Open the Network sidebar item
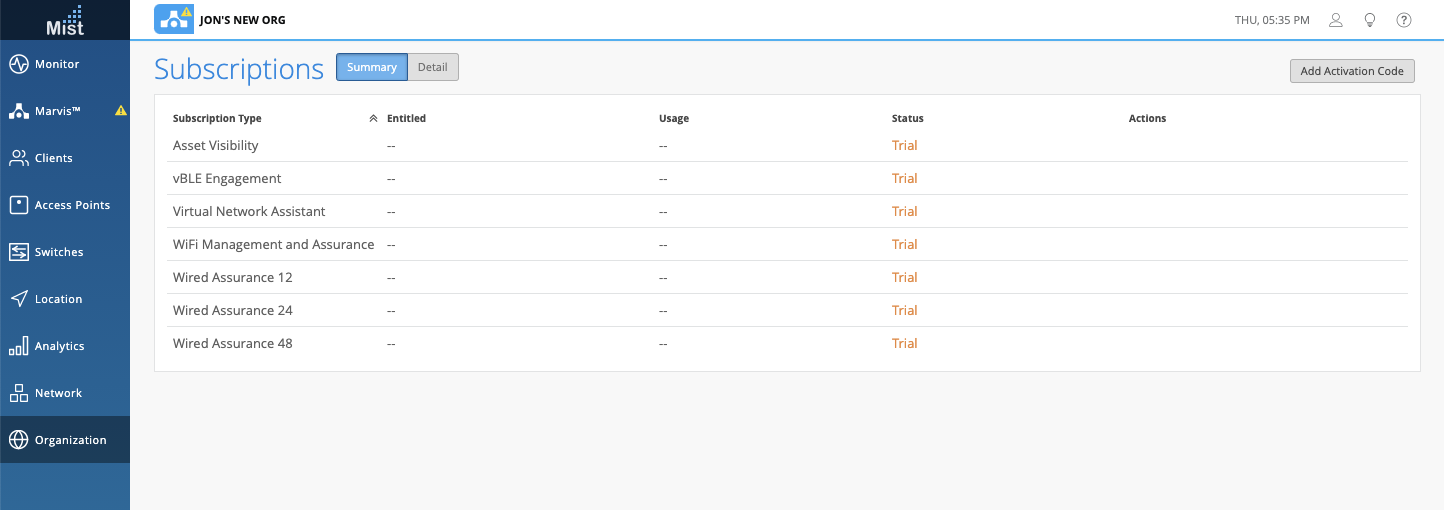The height and width of the screenshot is (510, 1444). [x=58, y=393]
